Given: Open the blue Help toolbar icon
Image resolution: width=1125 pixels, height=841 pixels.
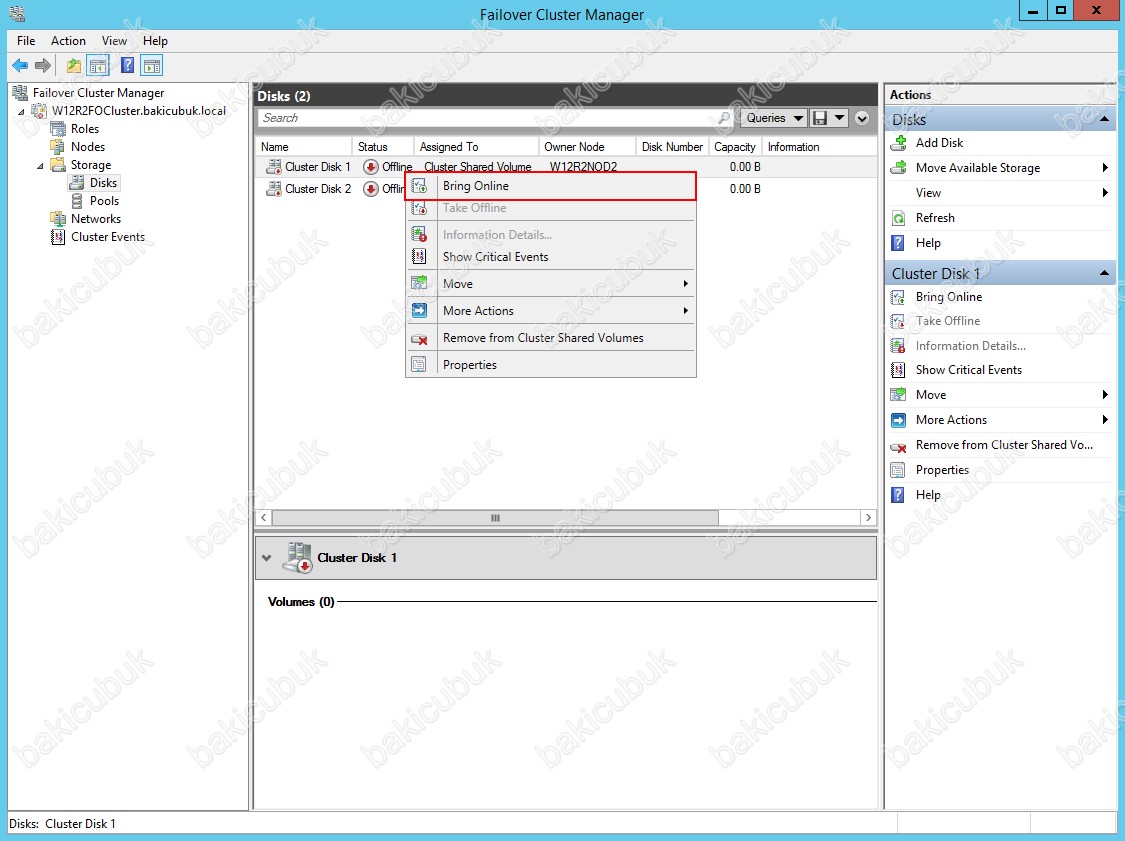Looking at the screenshot, I should point(127,66).
